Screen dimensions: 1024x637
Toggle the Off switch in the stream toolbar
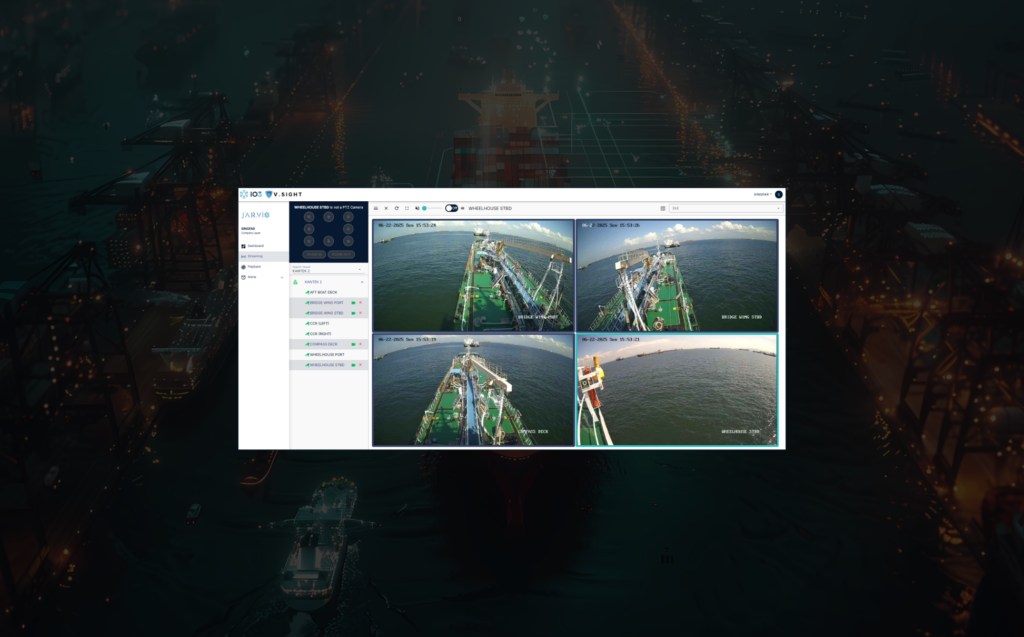[452, 208]
